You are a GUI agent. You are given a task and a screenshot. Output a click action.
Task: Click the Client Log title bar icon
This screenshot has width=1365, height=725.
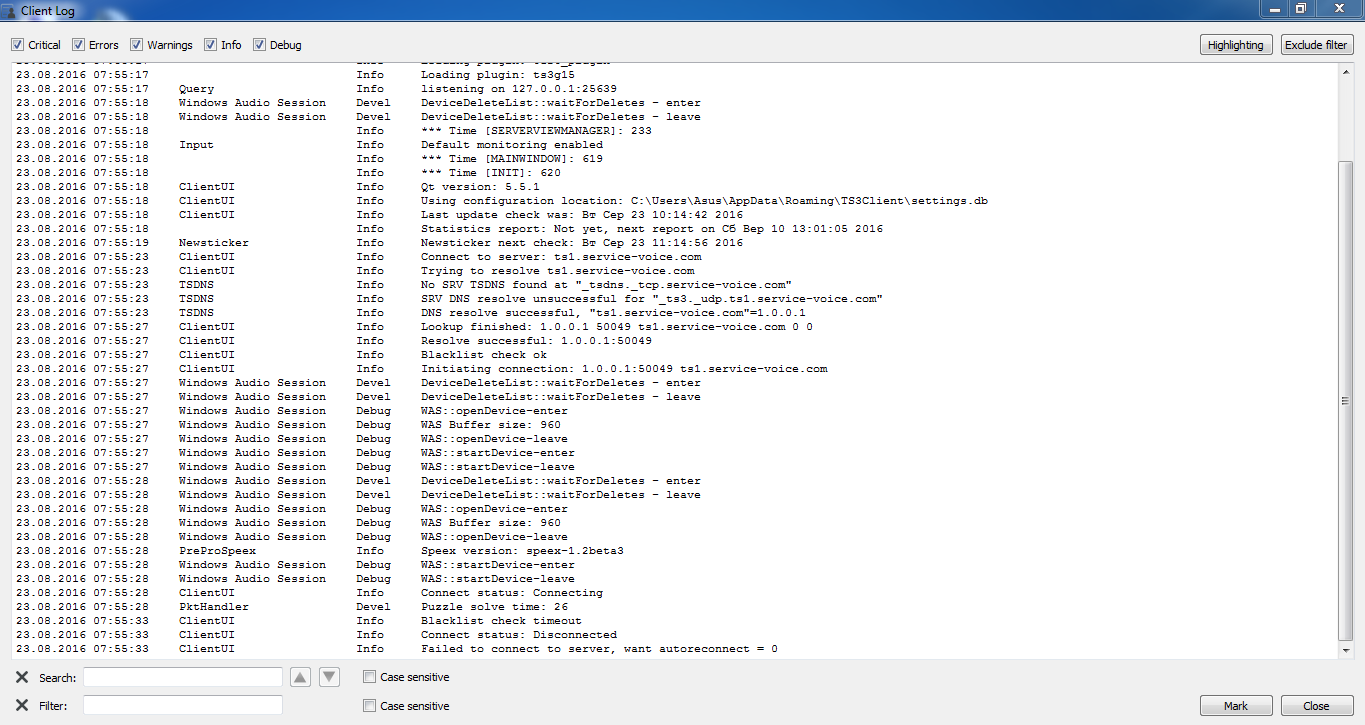(9, 10)
